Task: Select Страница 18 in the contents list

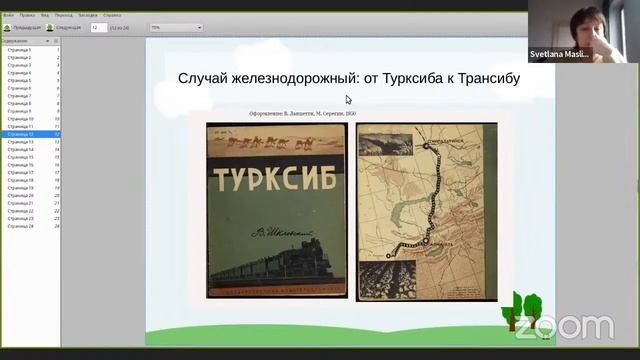Action: pos(31,180)
